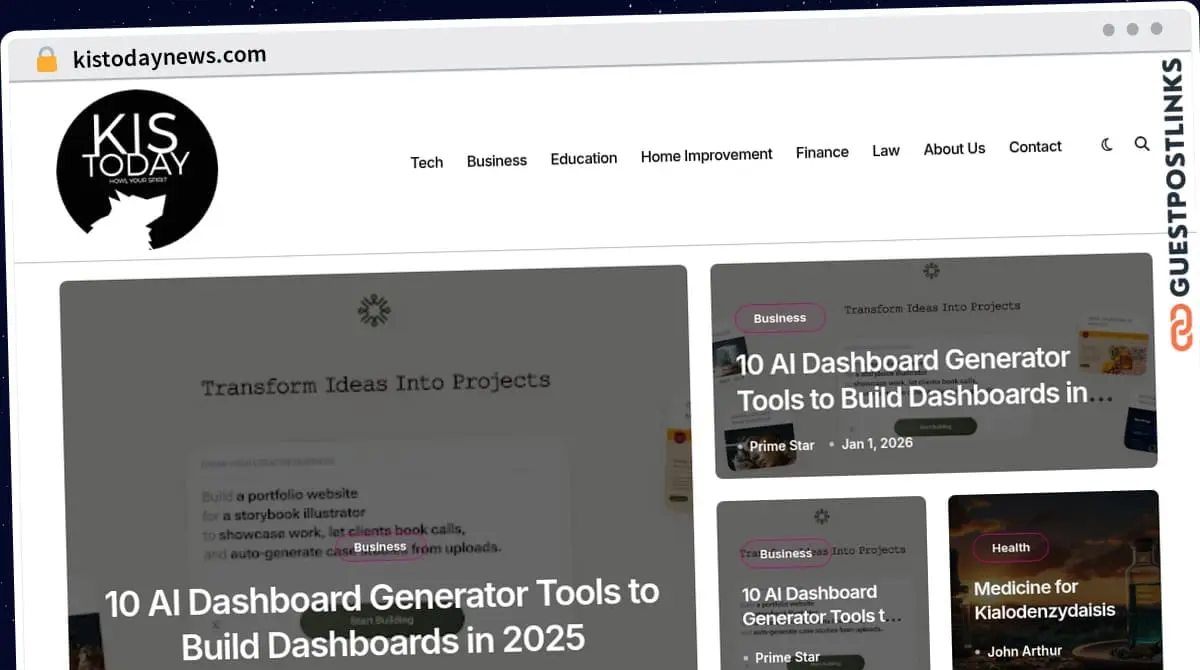The image size is (1200, 670).
Task: Open the Law category
Action: tap(885, 150)
